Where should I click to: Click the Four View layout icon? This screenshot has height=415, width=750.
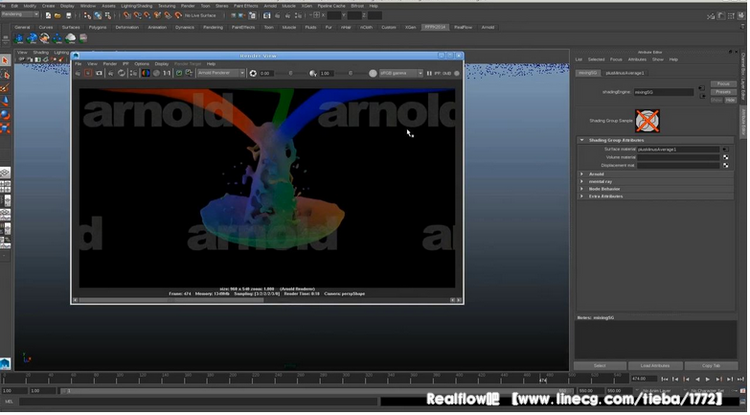5,186
